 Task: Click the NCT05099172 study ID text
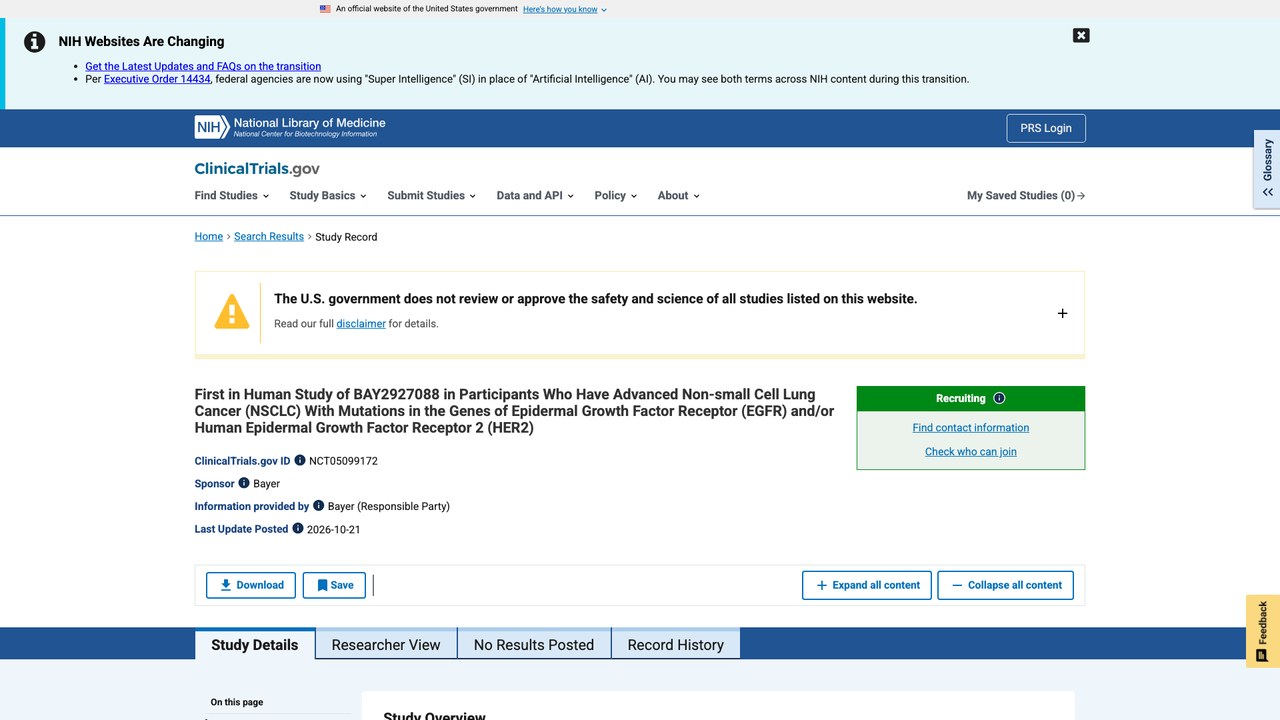tap(343, 461)
